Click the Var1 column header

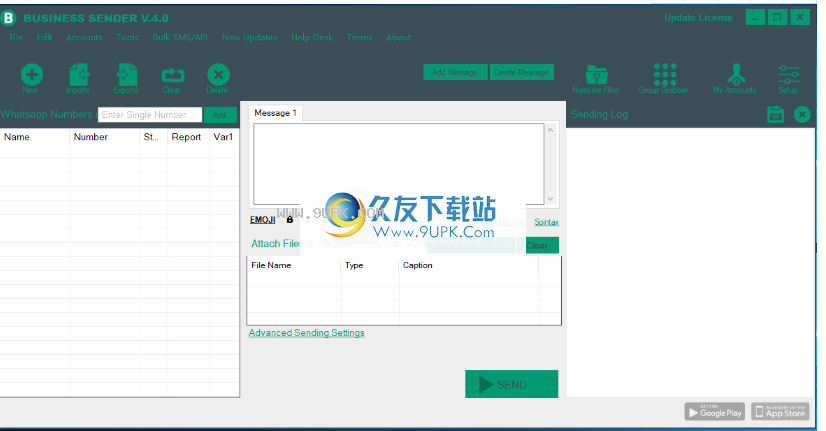click(x=224, y=137)
